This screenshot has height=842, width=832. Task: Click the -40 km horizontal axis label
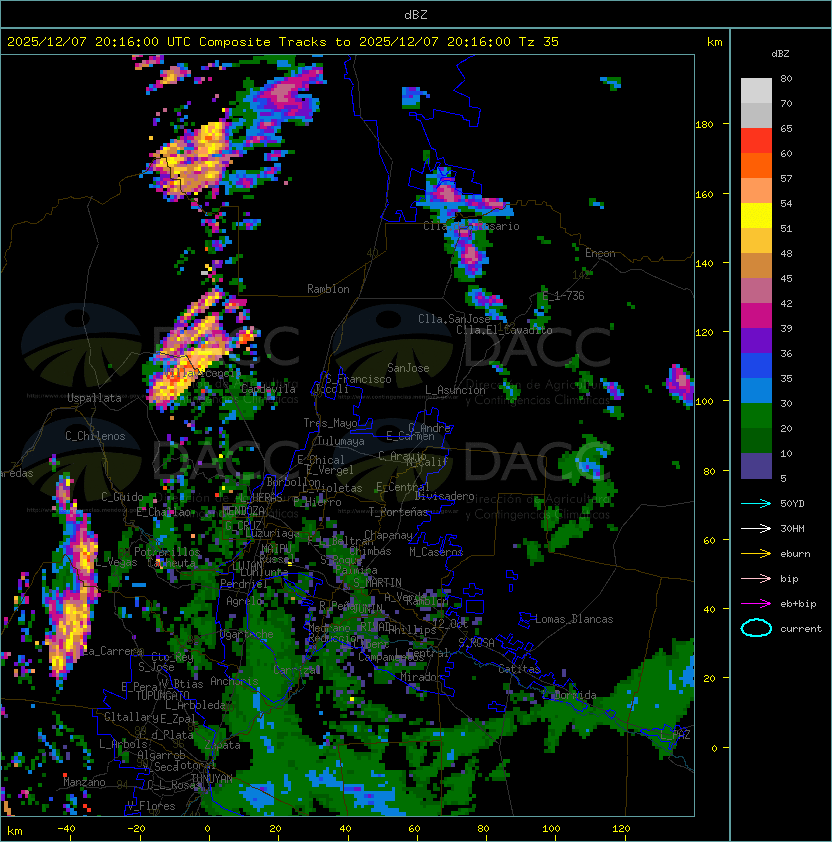click(66, 829)
